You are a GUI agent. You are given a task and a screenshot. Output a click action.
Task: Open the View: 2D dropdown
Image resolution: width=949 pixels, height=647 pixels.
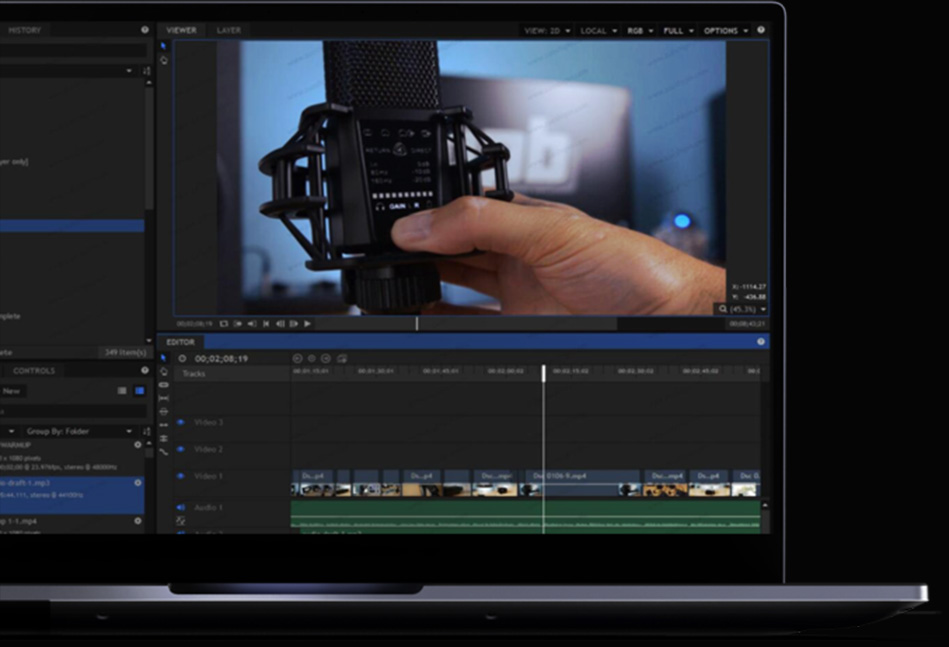coord(547,31)
